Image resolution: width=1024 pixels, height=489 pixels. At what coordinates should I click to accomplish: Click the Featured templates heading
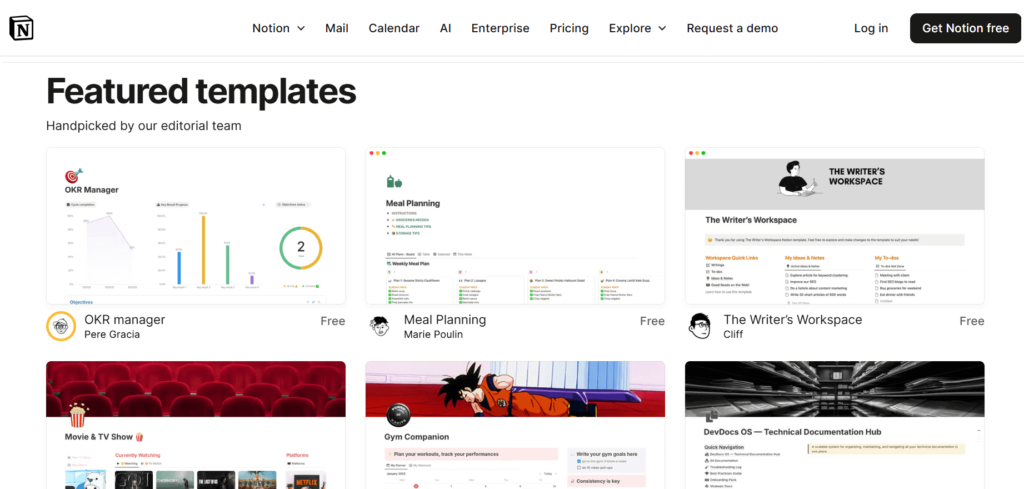point(201,91)
